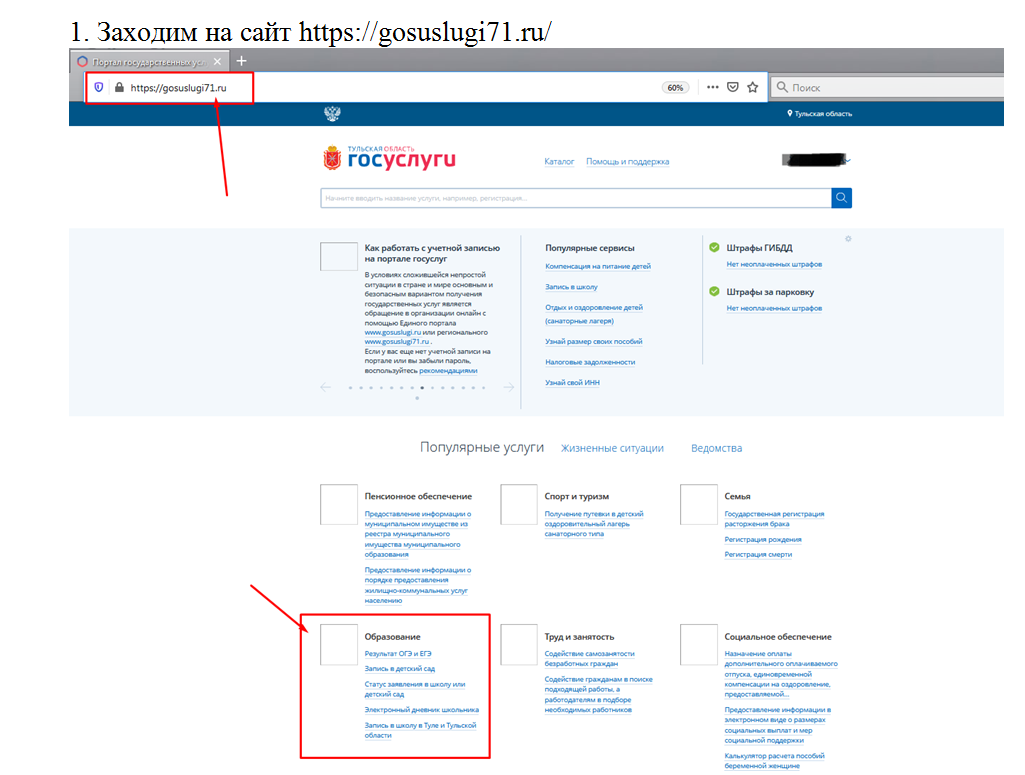Switch to Ведомства tab
Viewport: 1025px width, 775px height.
[716, 449]
